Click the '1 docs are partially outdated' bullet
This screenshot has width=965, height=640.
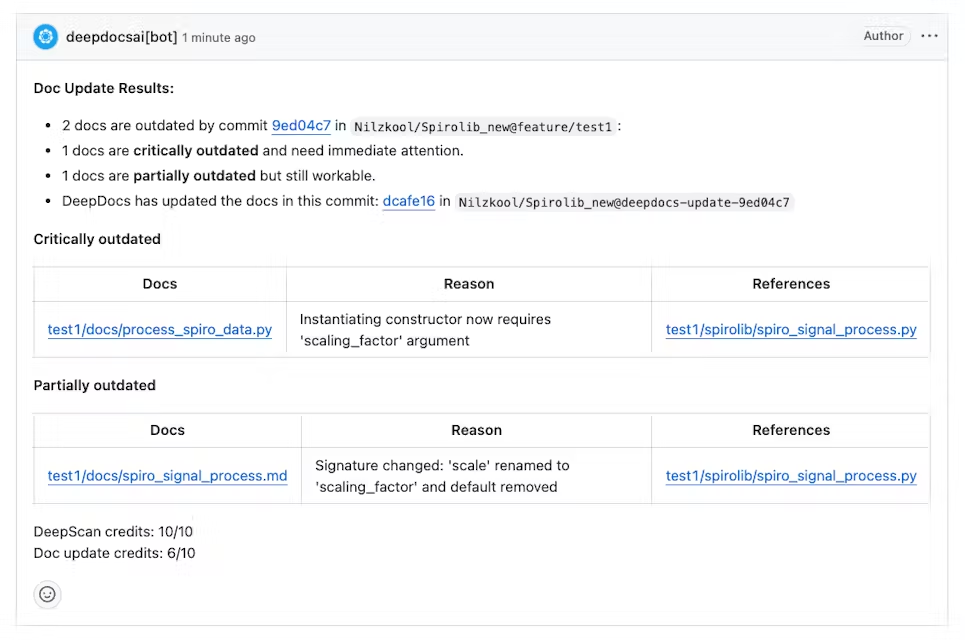[218, 176]
